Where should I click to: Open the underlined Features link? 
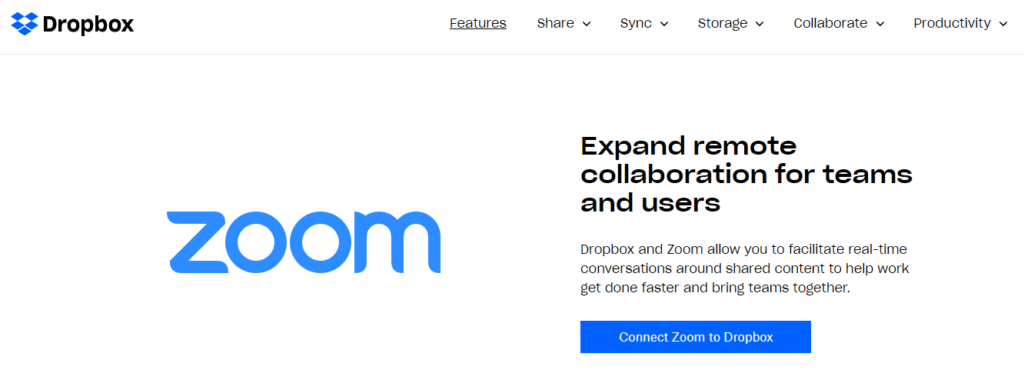tap(478, 24)
